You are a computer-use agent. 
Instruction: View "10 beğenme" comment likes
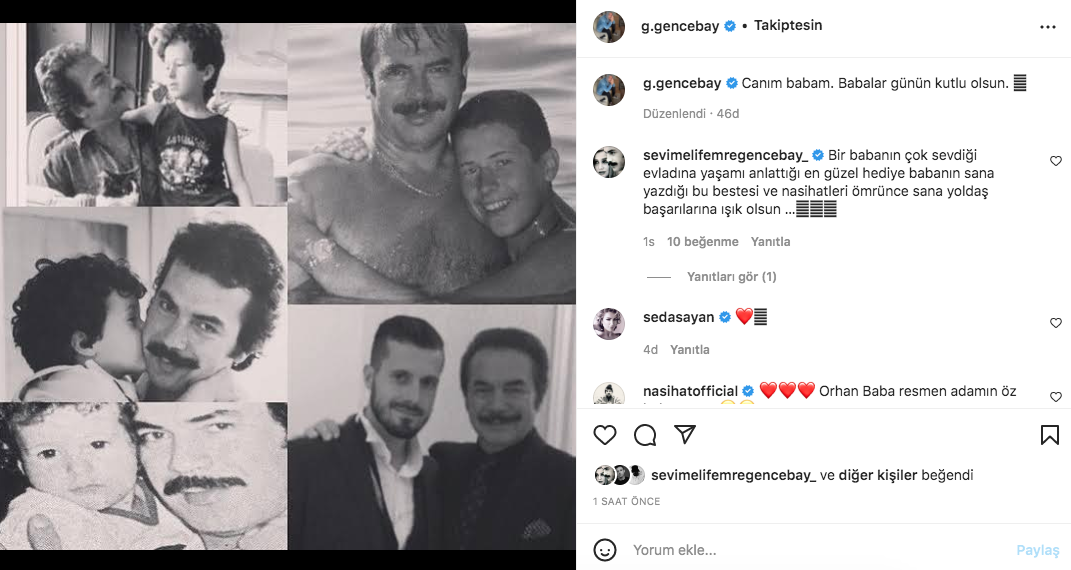702,242
